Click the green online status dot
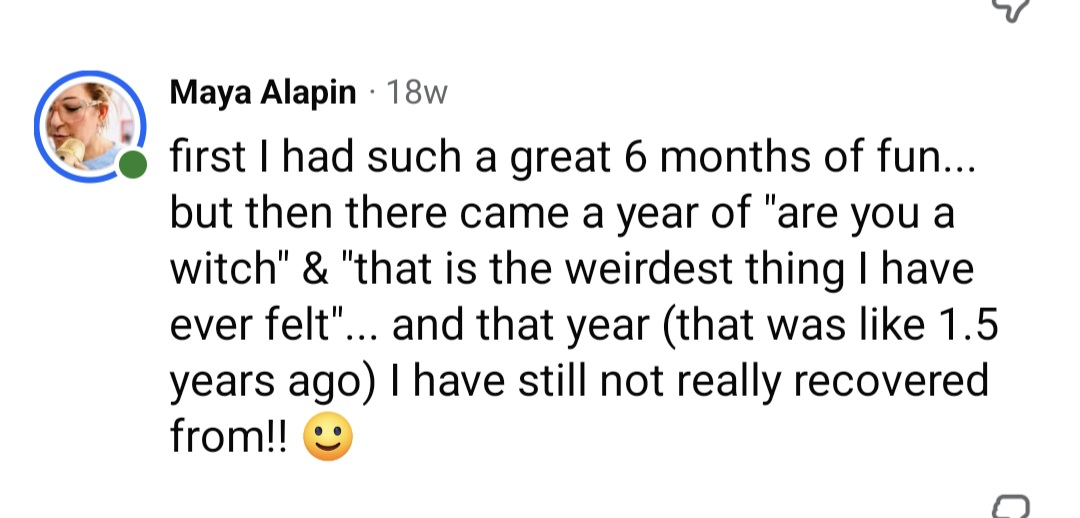1080x518 pixels. (x=133, y=166)
